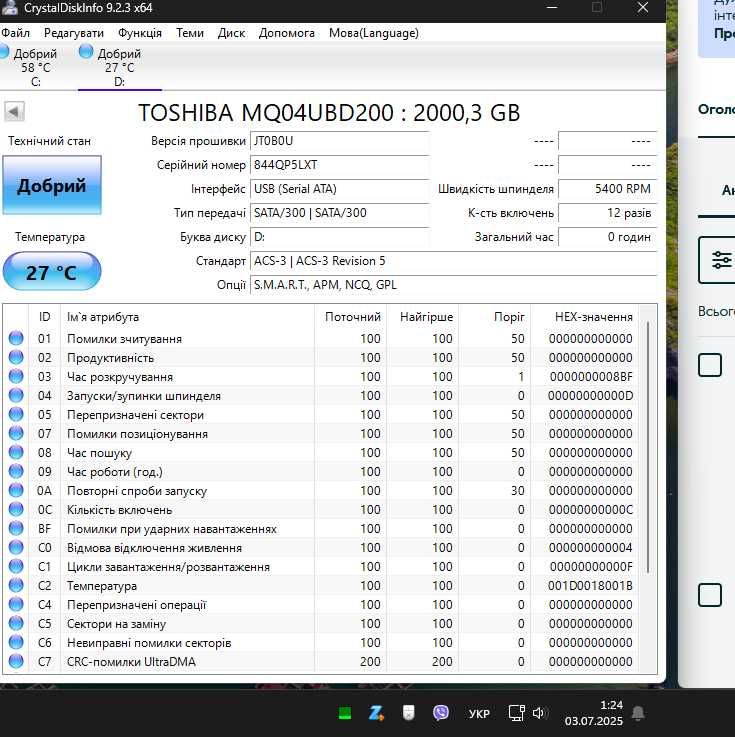
Task: Click the transfer mode field SATA/300
Action: [339, 213]
